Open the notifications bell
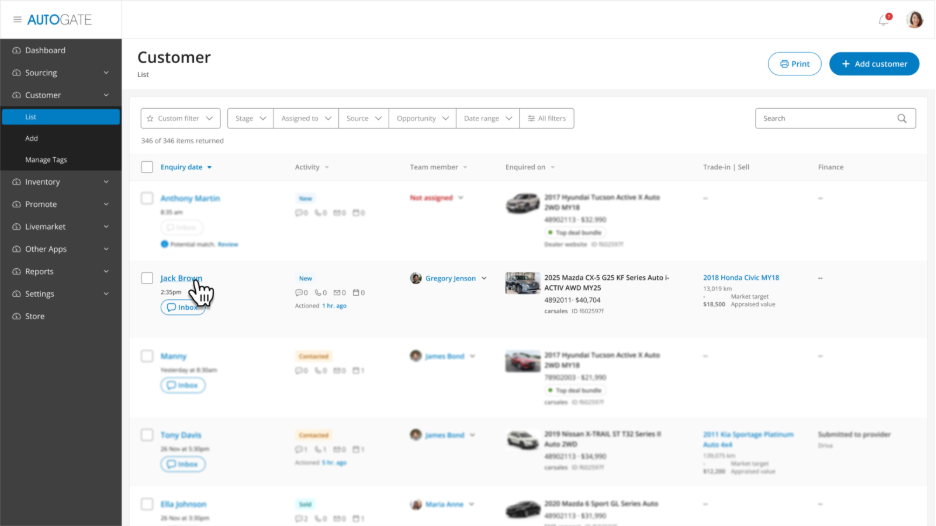This screenshot has height=526, width=936. pos(883,20)
